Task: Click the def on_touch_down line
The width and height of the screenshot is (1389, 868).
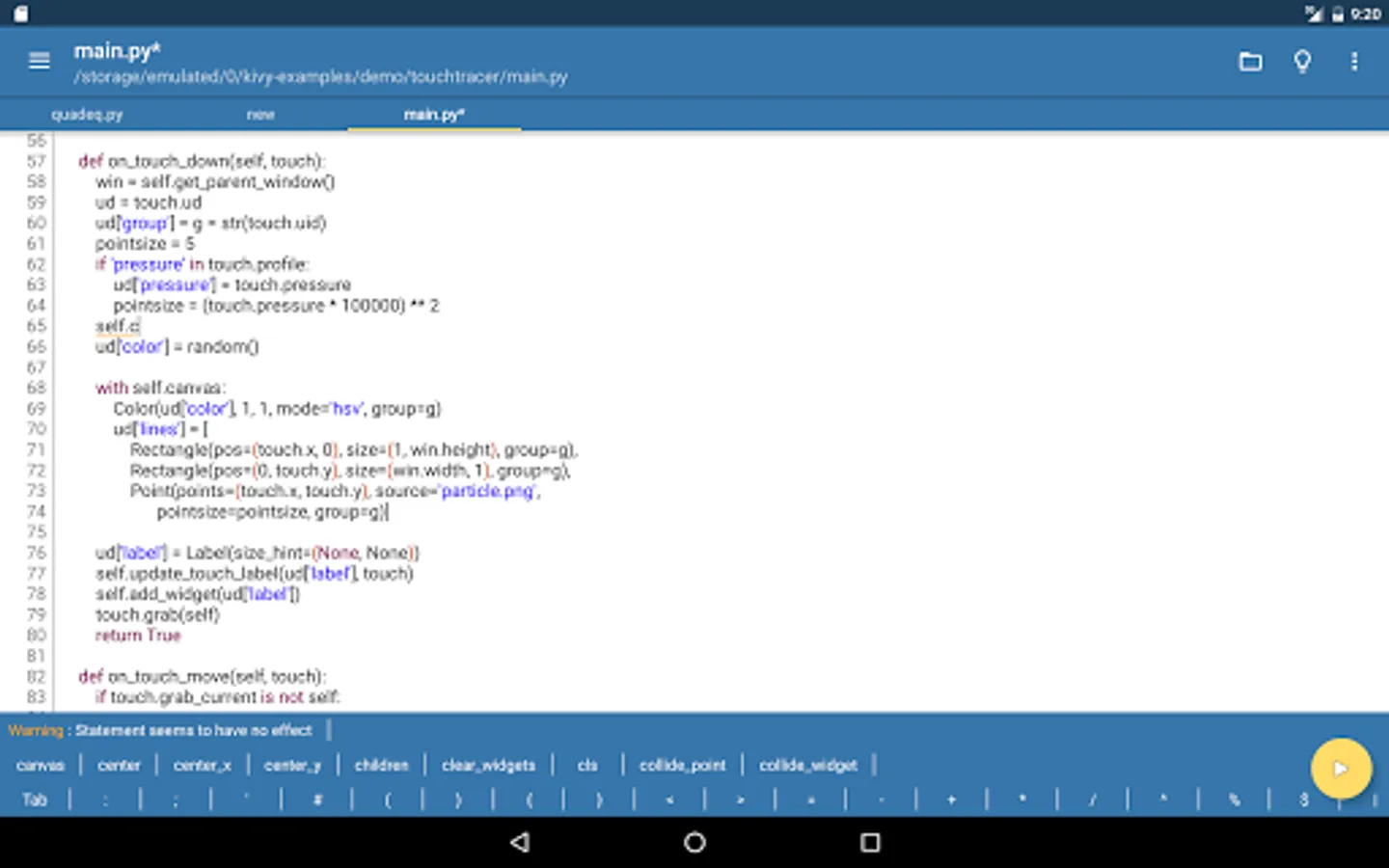Action: pyautogui.click(x=202, y=161)
